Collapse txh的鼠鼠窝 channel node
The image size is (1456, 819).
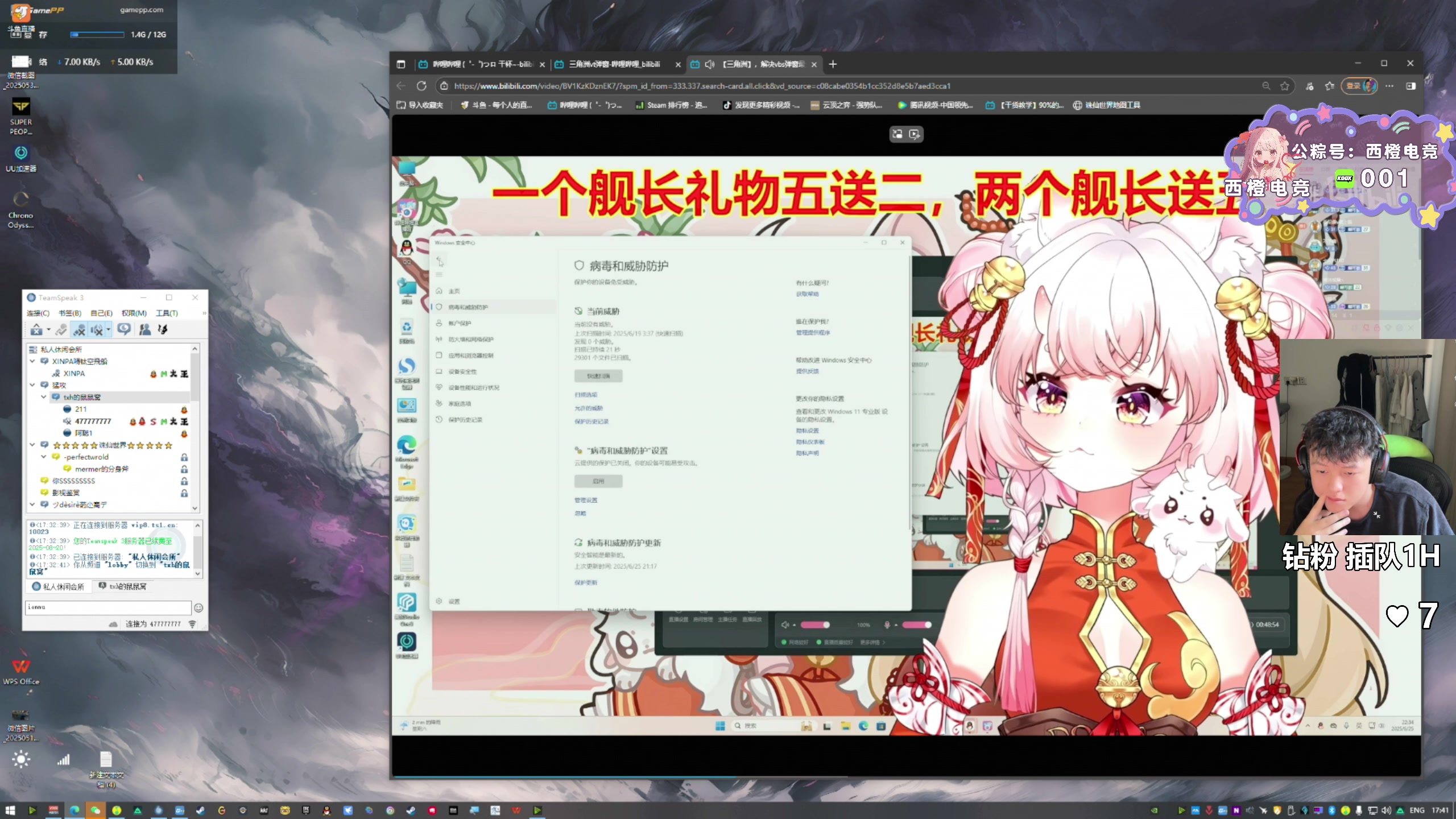[44, 397]
